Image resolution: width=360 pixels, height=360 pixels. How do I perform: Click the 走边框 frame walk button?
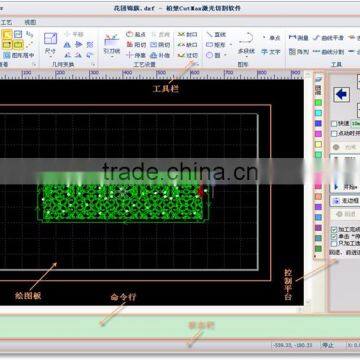coord(345,201)
